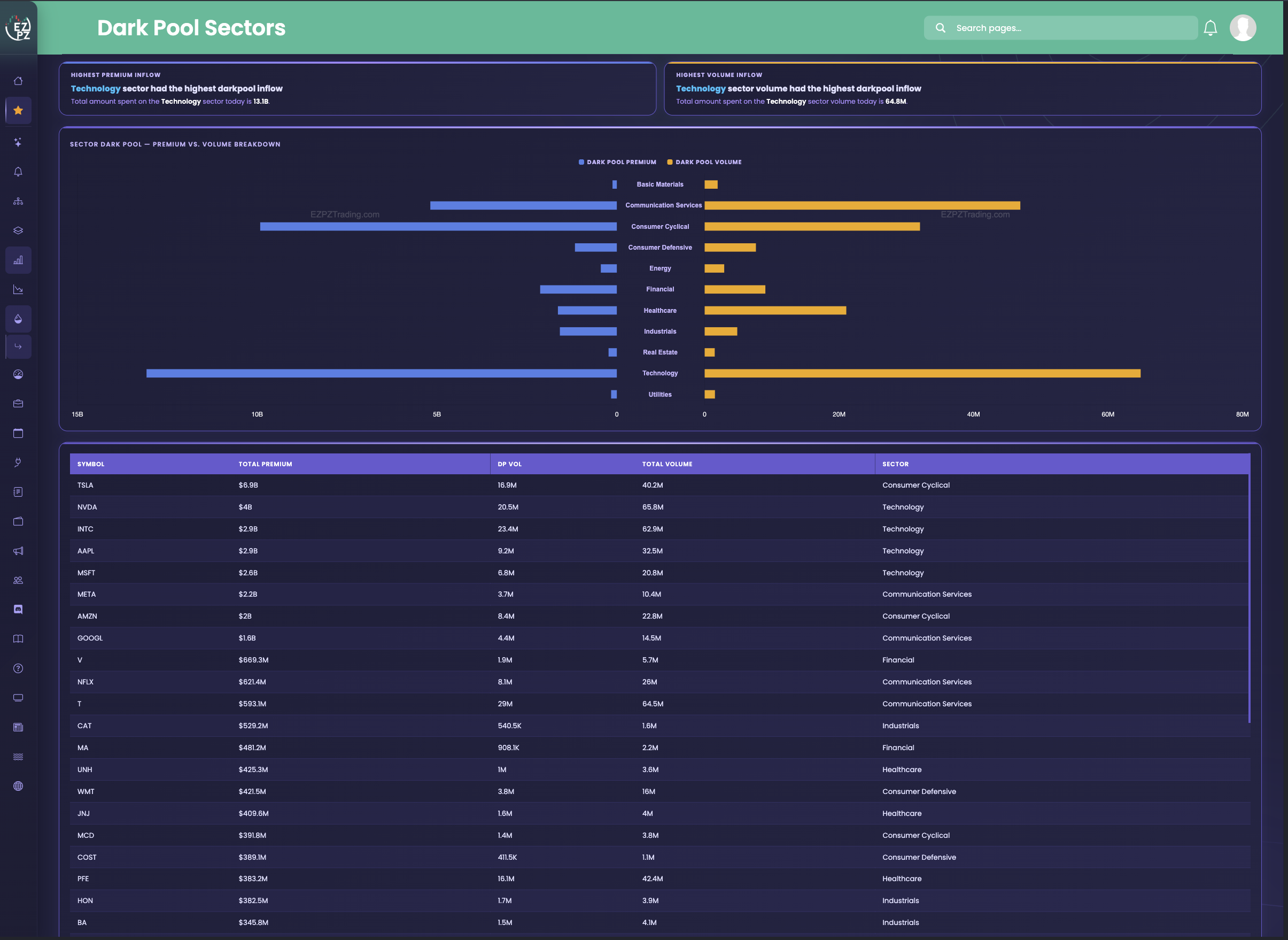Open the calendar icon in sidebar

tap(18, 434)
